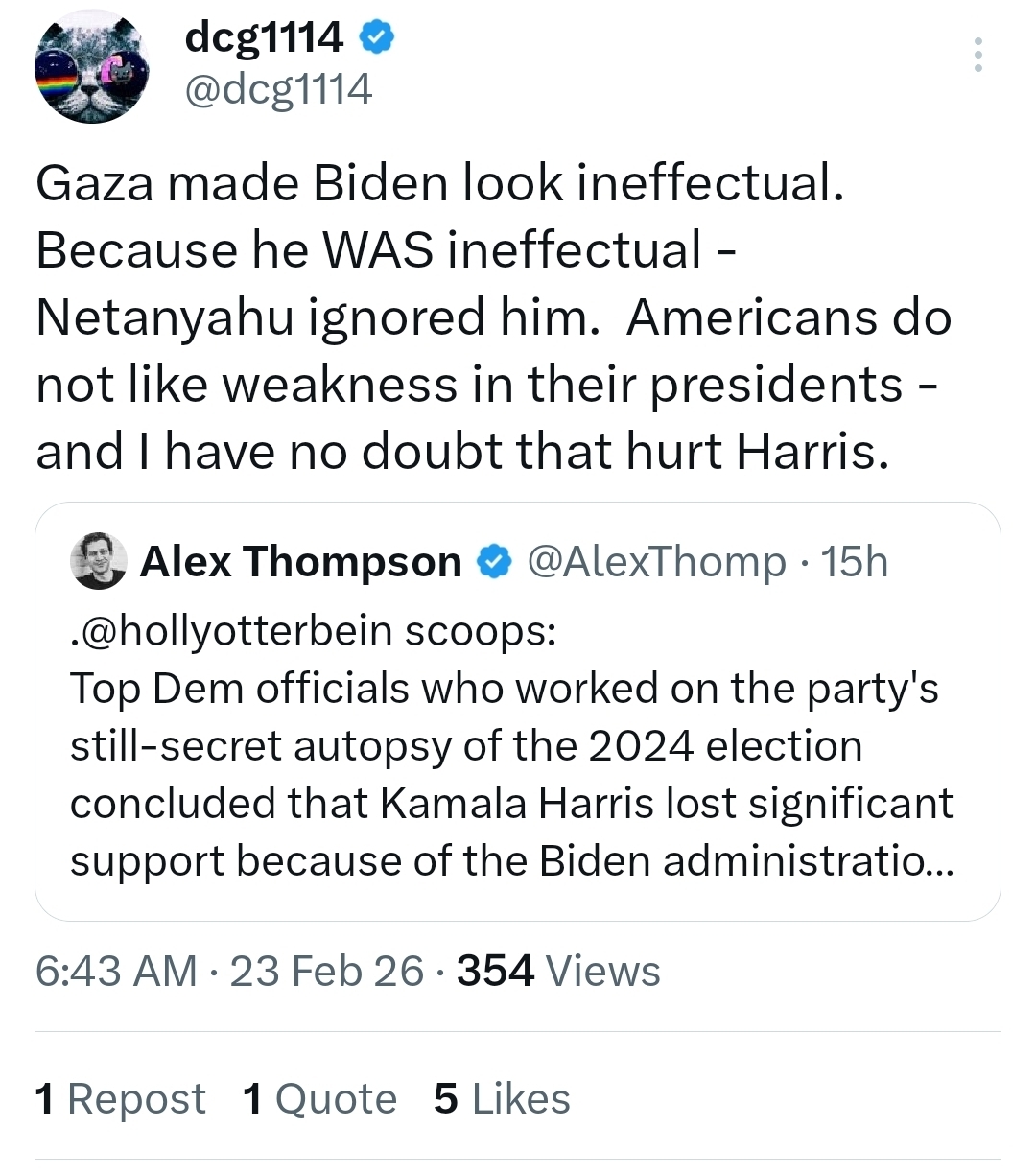Click Alex Thompson's small profile photo

pos(99,561)
